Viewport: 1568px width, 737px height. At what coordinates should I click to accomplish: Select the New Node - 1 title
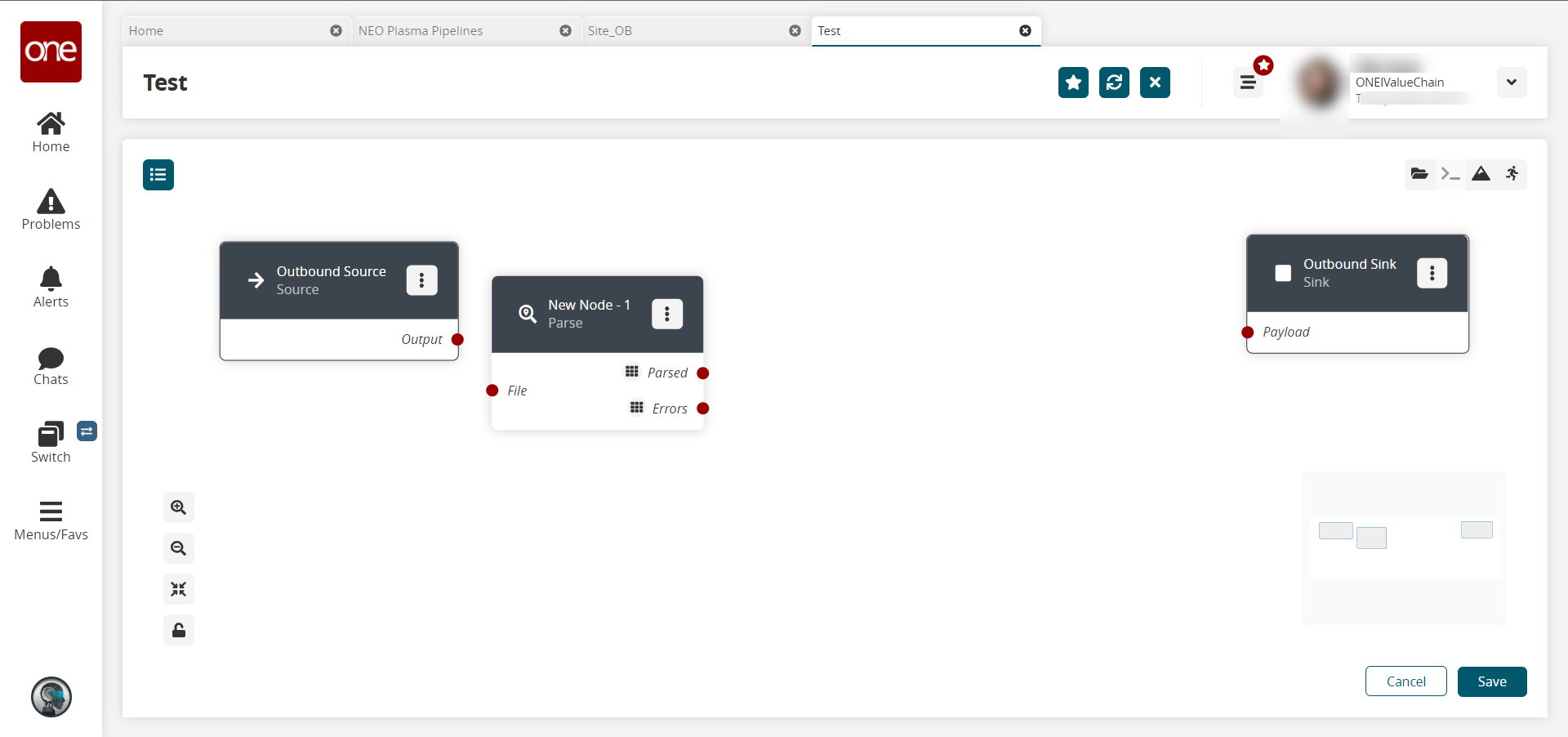590,305
